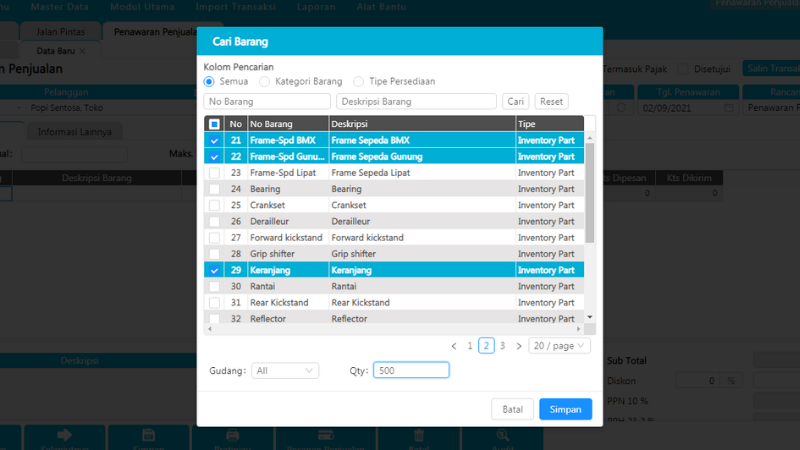The height and width of the screenshot is (450, 800).
Task: Go to the previous page arrow
Action: pos(453,345)
